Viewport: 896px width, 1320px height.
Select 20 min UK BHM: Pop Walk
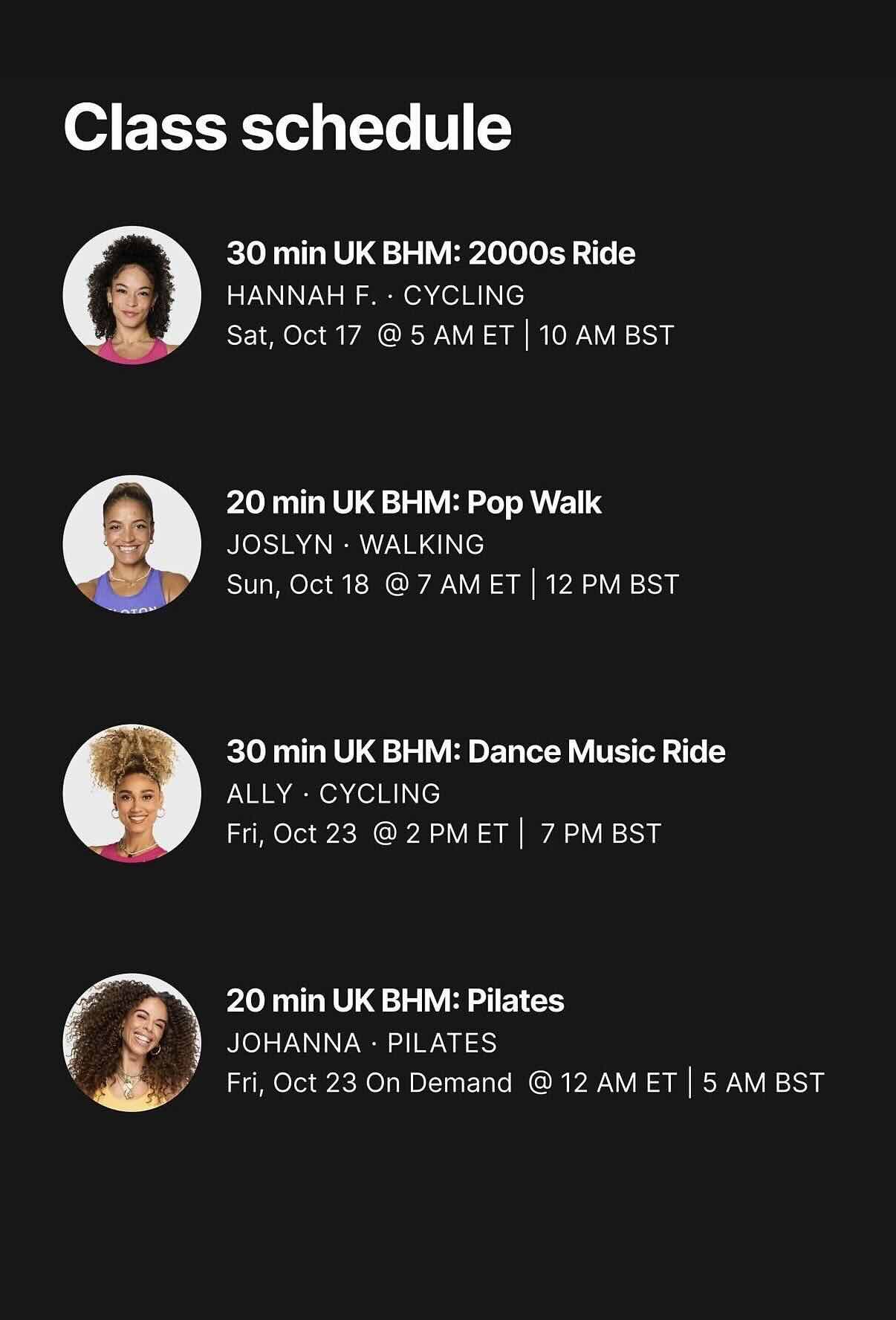click(x=414, y=502)
